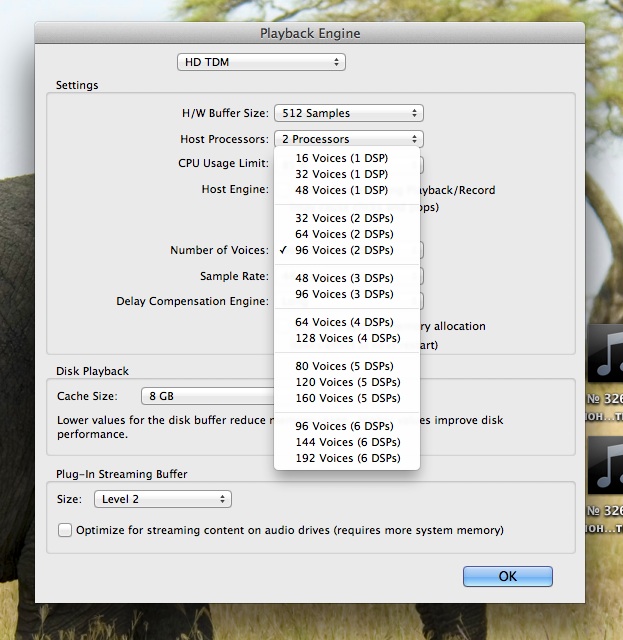Screen dimensions: 623x640
Task: Open the Host Processors dropdown
Action: (x=349, y=139)
